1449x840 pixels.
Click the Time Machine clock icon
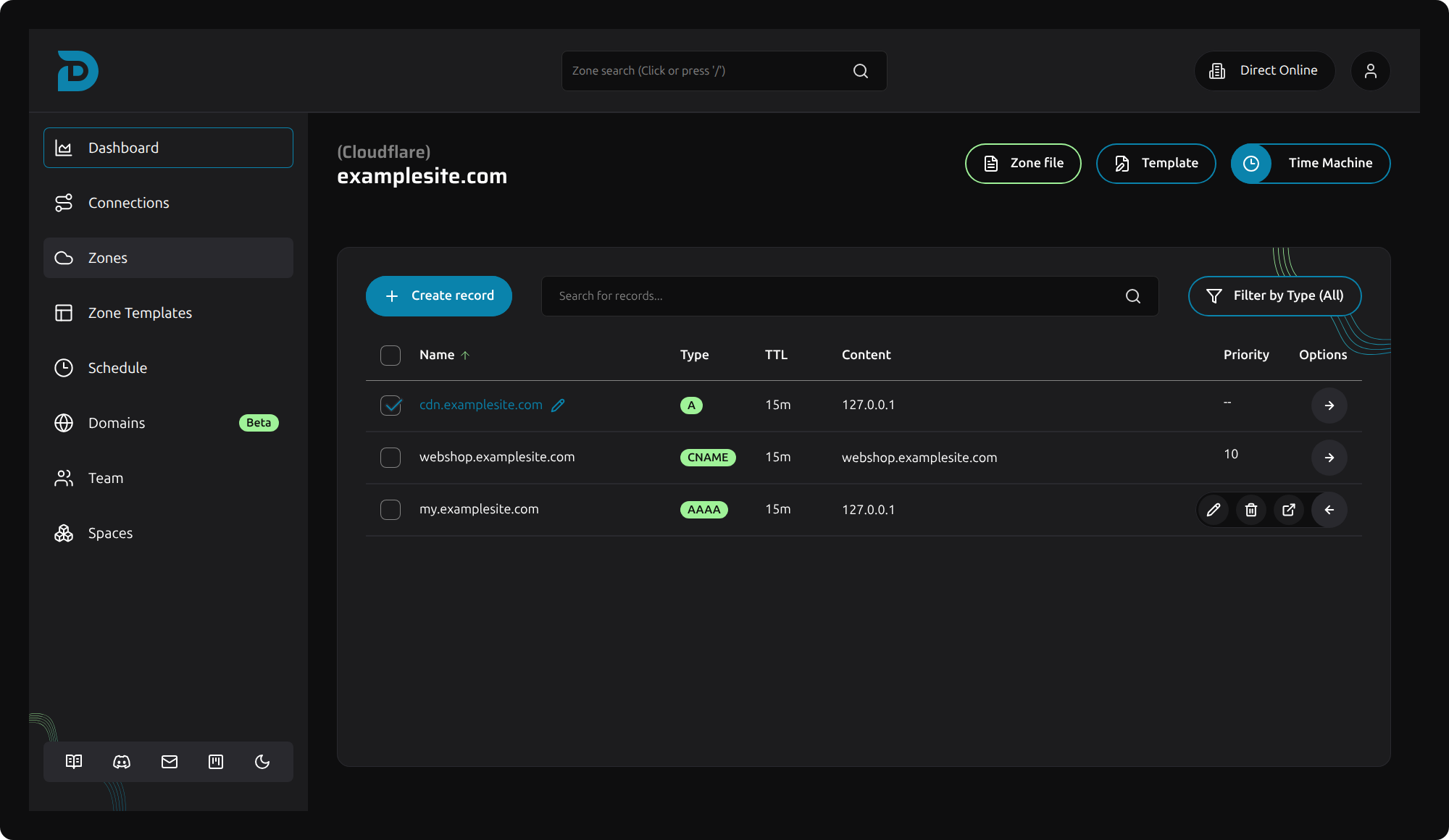pos(1251,164)
